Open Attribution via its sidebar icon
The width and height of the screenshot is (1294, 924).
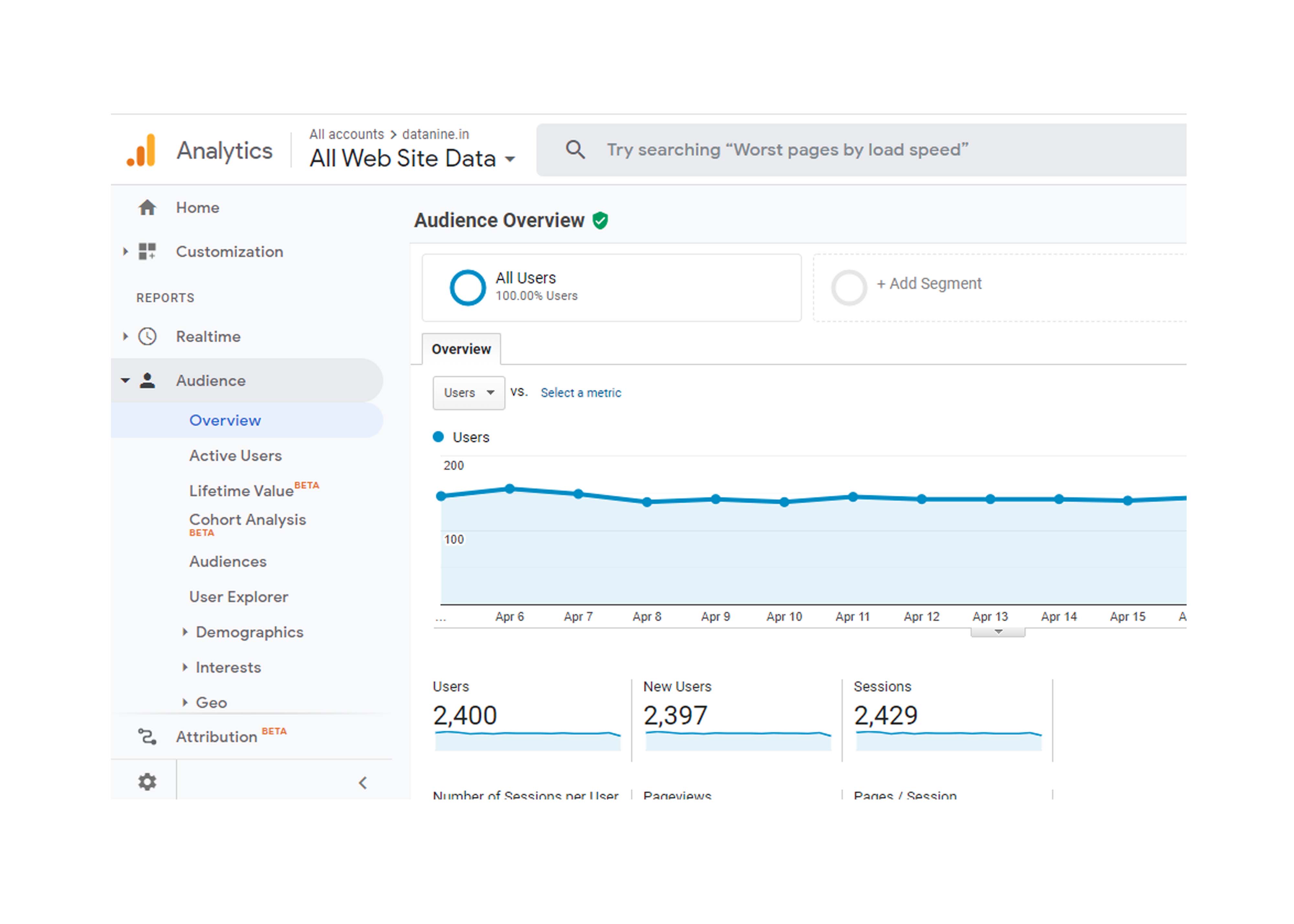147,736
